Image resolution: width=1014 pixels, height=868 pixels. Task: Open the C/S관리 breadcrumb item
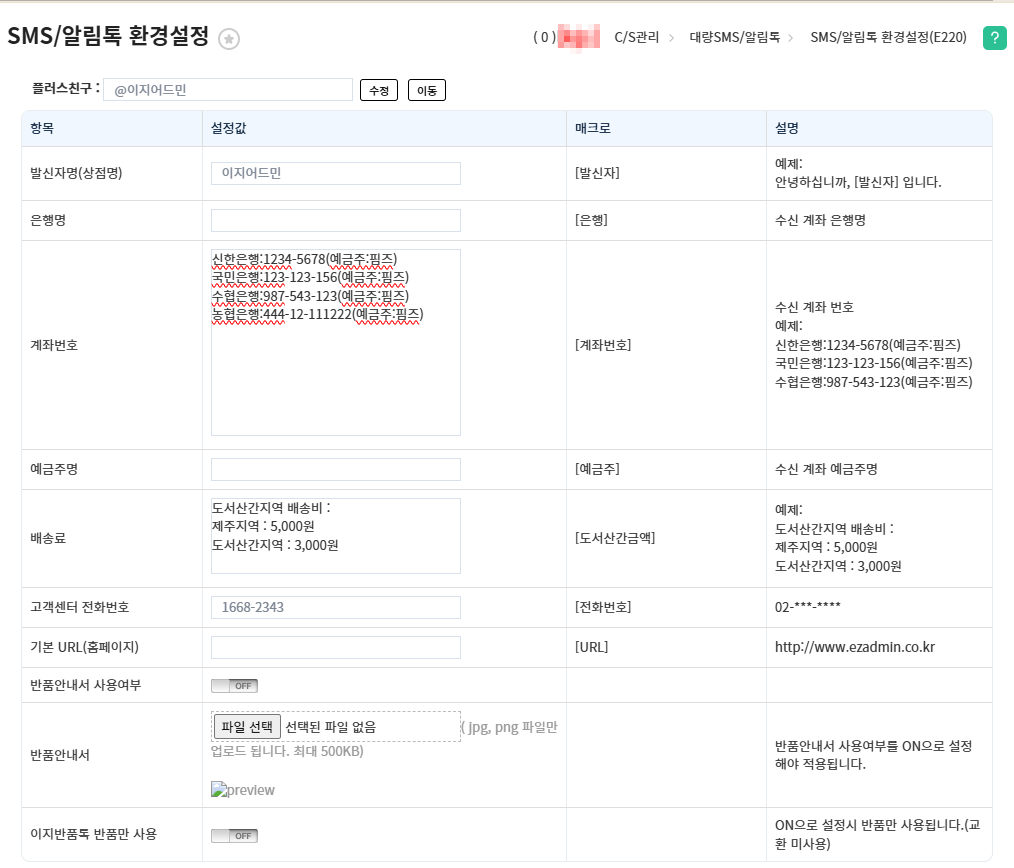tap(636, 38)
